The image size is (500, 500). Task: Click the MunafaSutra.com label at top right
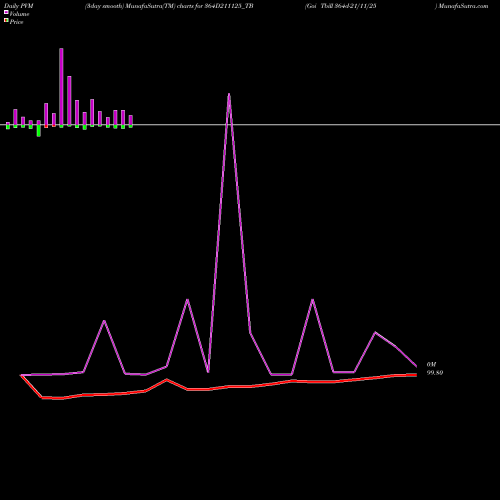[463, 6]
